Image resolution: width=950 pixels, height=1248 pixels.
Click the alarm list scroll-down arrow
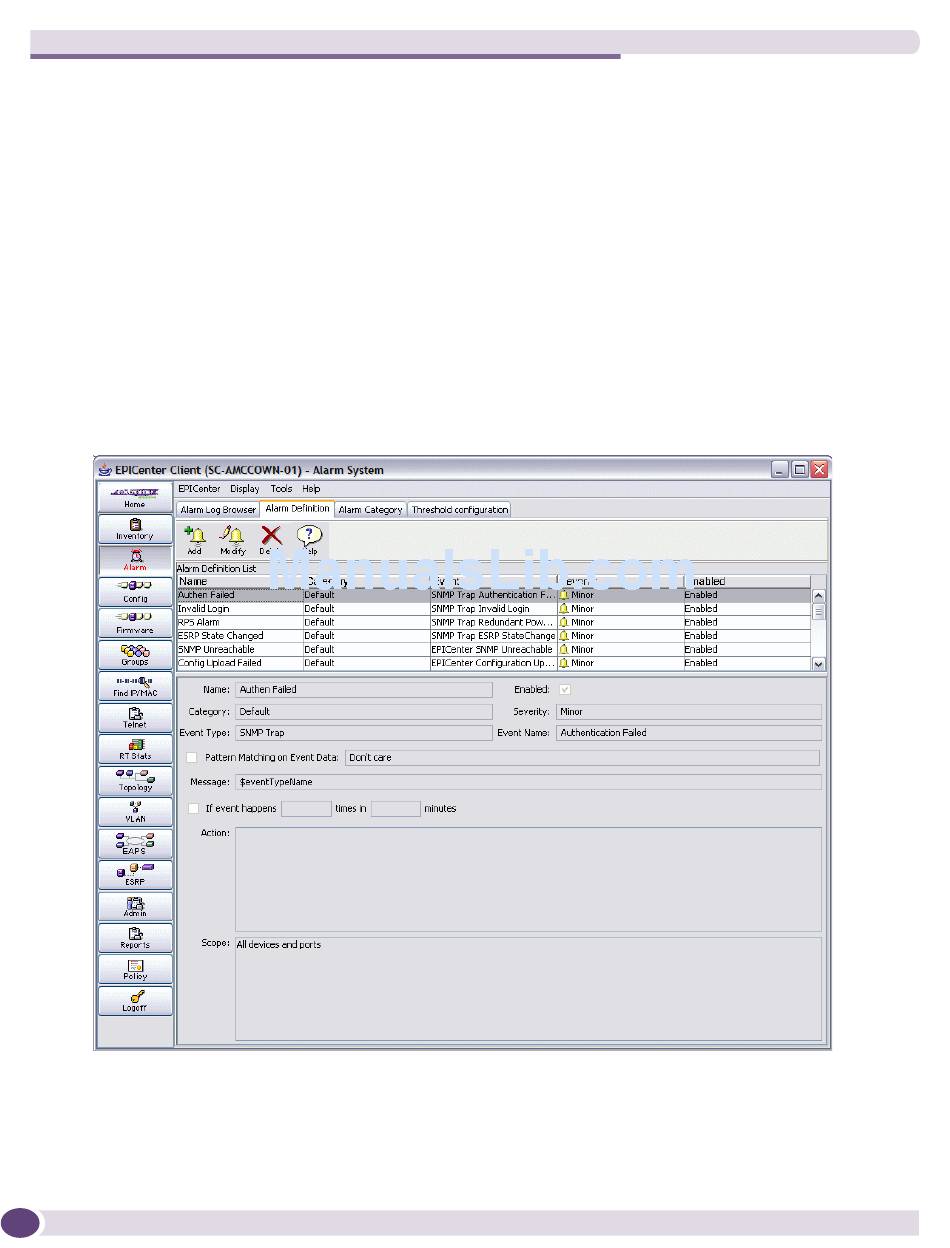tap(818, 663)
